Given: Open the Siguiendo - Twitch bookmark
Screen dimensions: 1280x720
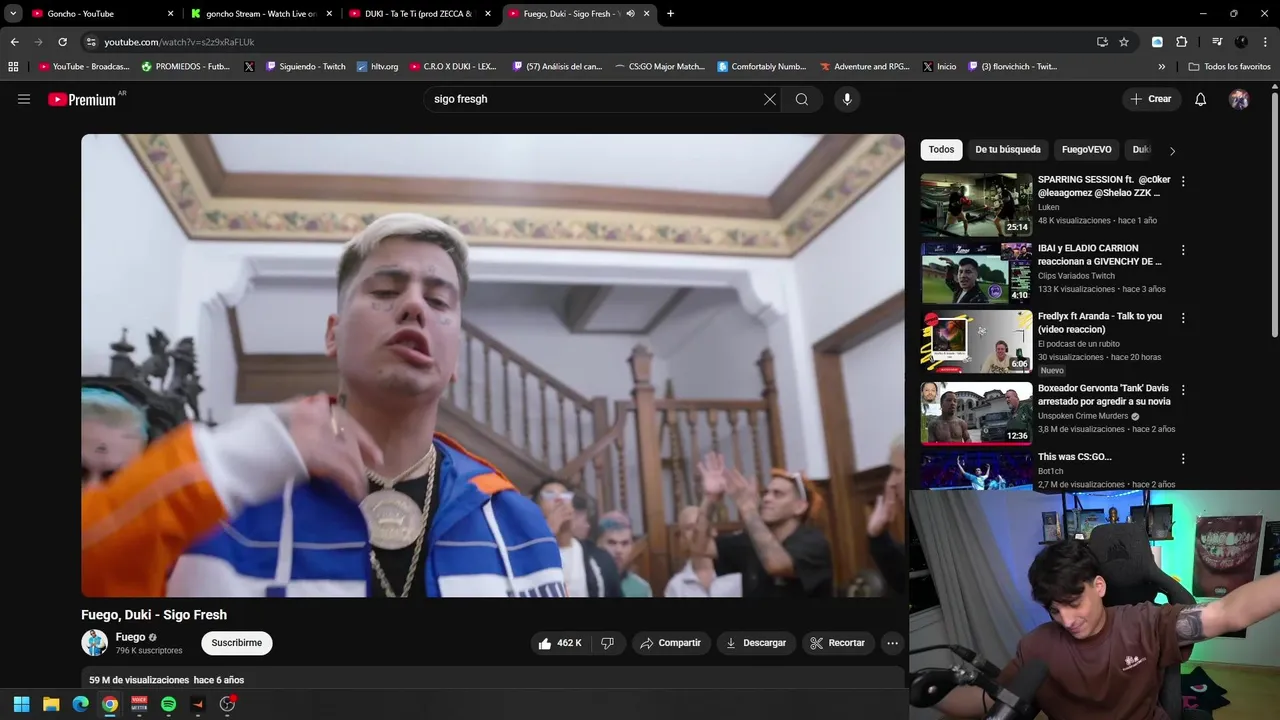Looking at the screenshot, I should 305,66.
